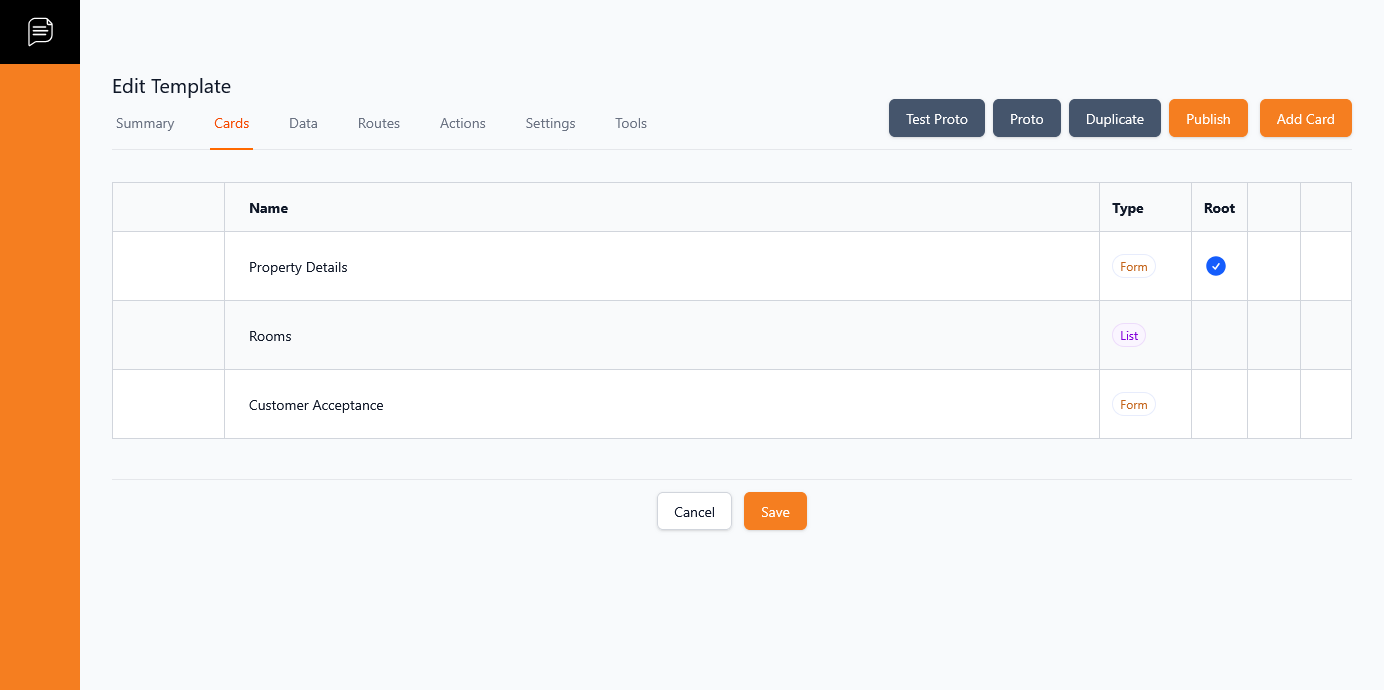The height and width of the screenshot is (690, 1384).
Task: Click the List type badge for Rooms
Action: coord(1129,336)
